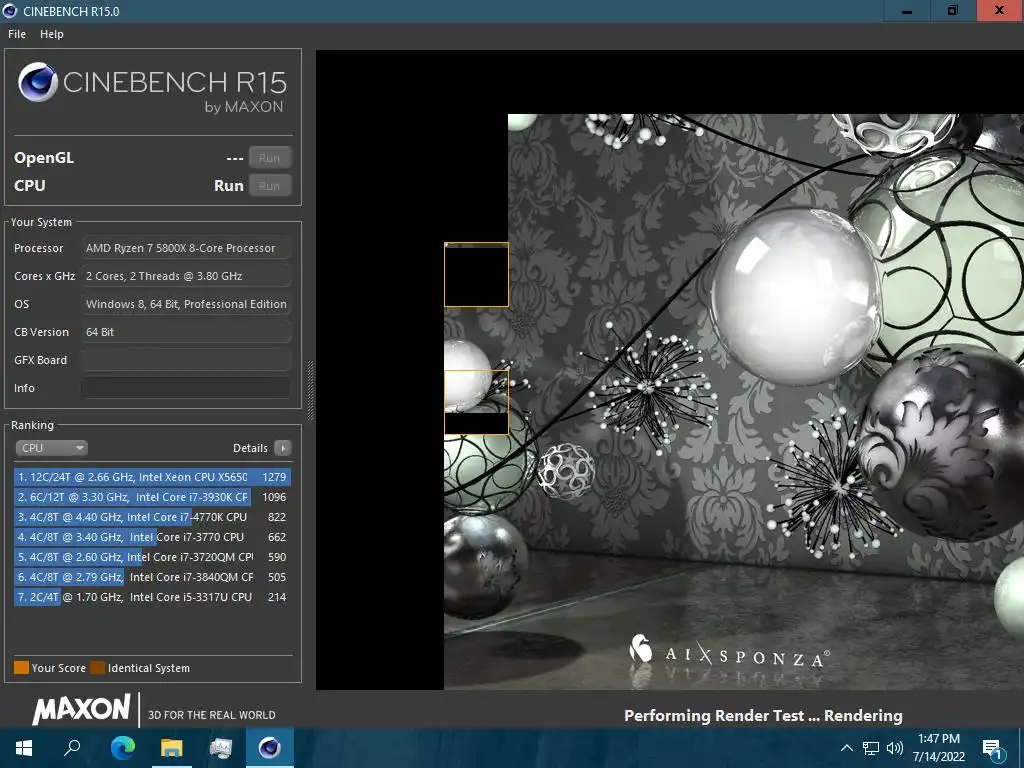Screen dimensions: 1024x768
Task: Show hidden system tray icons
Action: (x=846, y=748)
